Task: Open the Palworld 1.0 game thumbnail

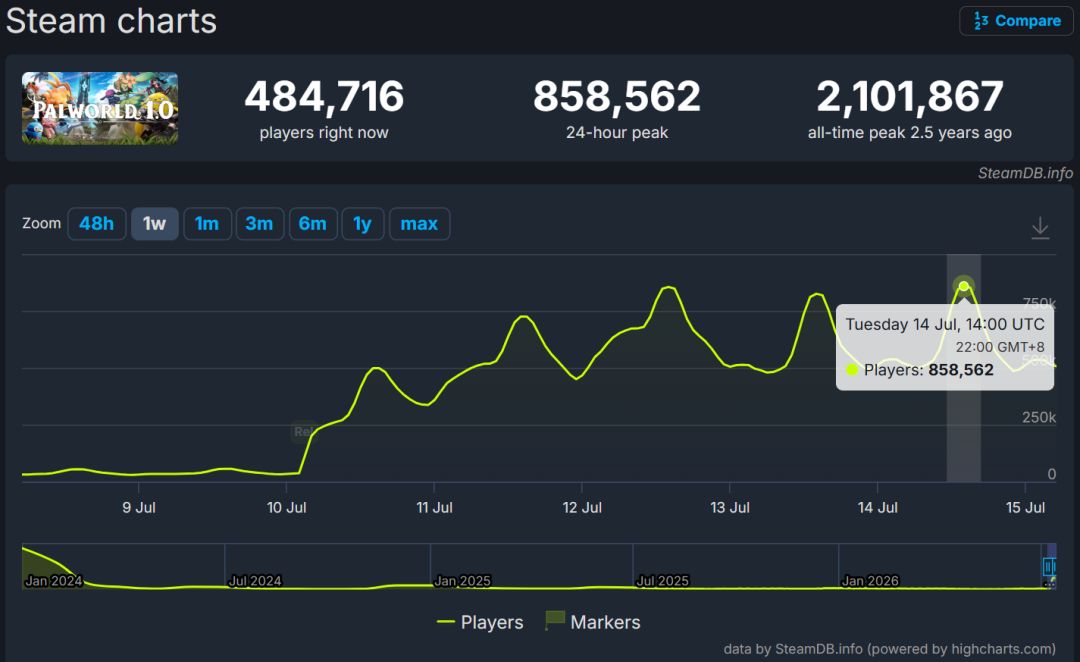Action: click(x=100, y=108)
